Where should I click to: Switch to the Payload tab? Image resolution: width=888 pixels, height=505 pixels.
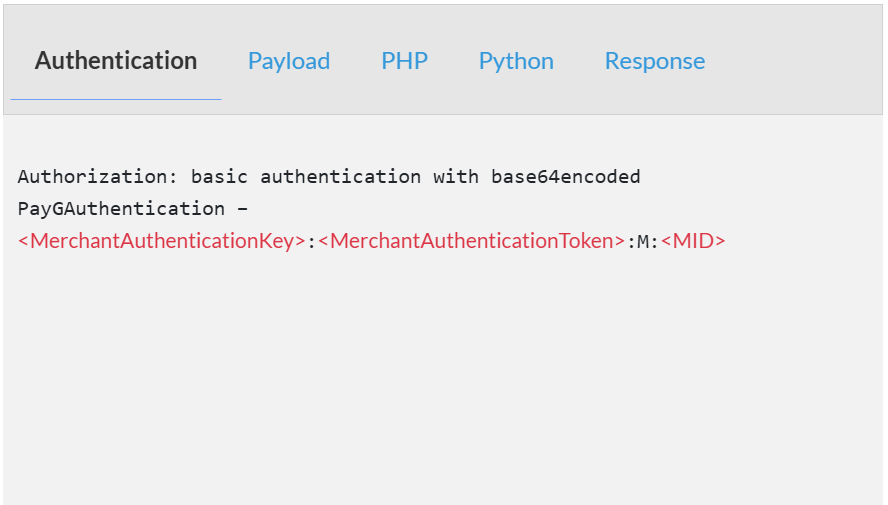tap(289, 61)
